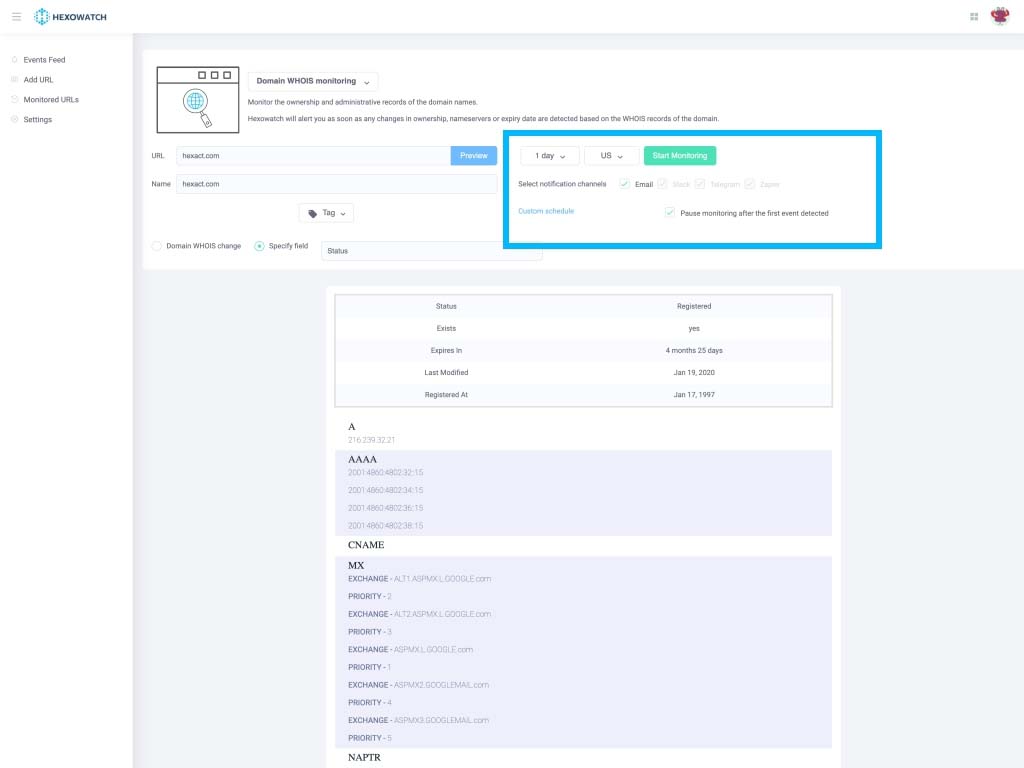Toggle Slack notification checkbox
Viewport: 1024px width, 768px height.
[662, 184]
